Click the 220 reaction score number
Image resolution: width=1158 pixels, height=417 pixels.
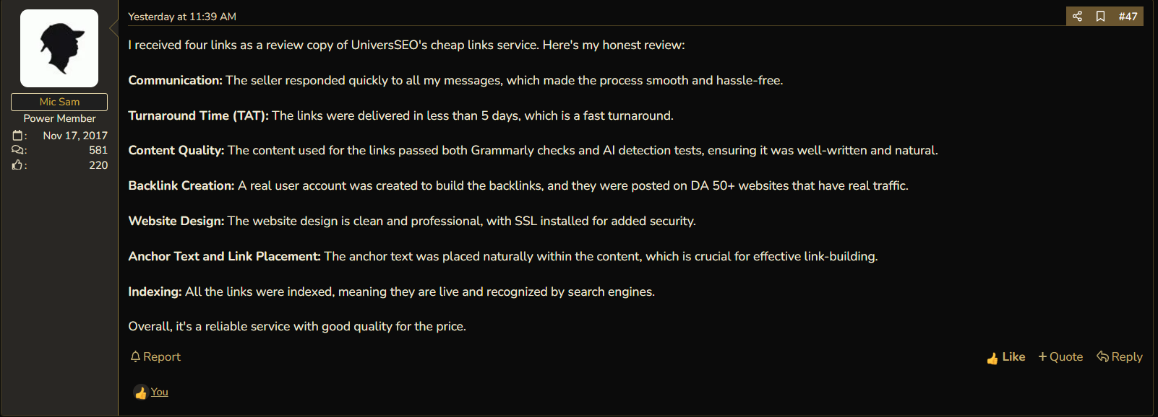tap(98, 165)
